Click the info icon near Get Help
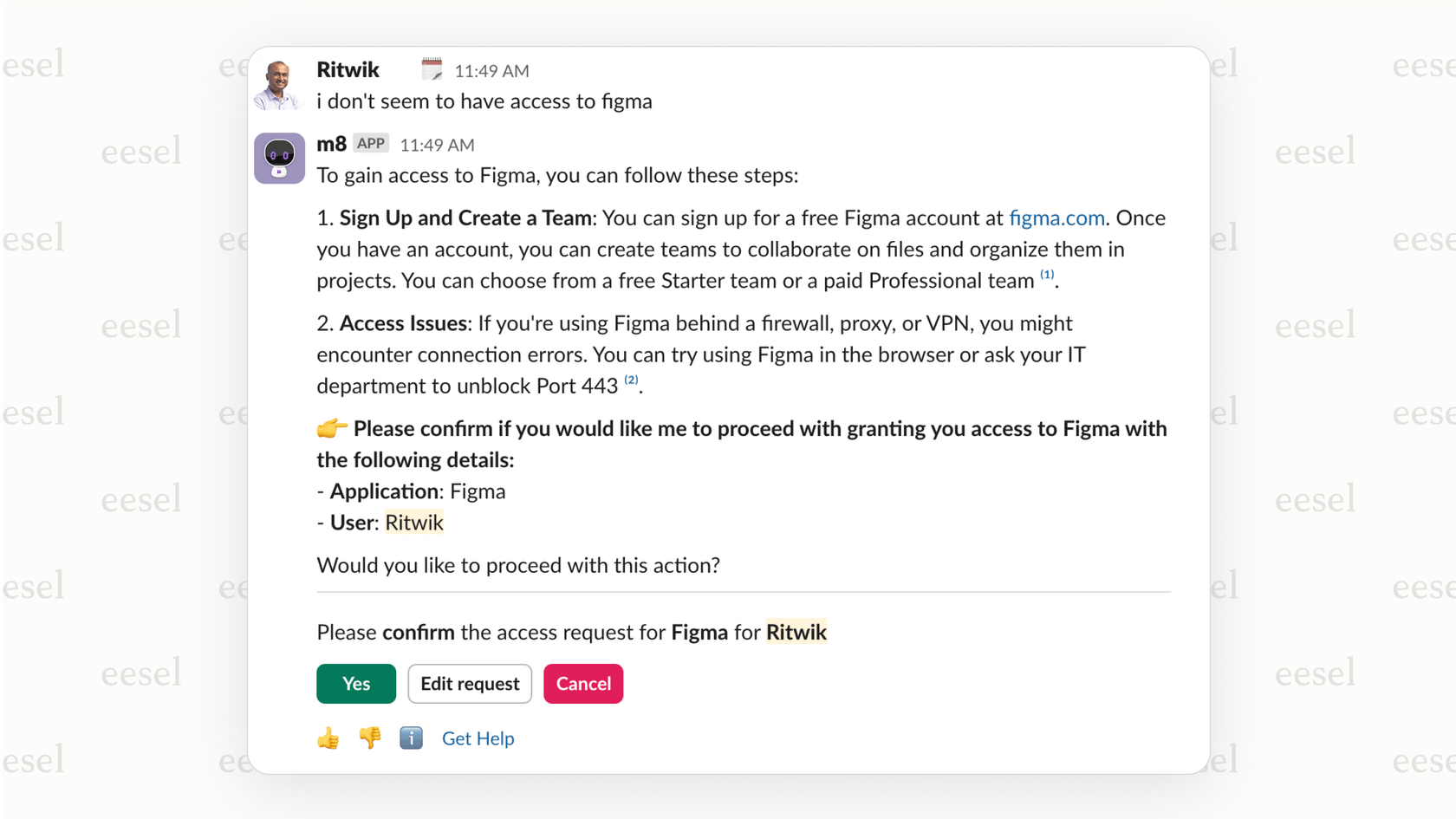The height and width of the screenshot is (819, 1456). click(x=411, y=738)
